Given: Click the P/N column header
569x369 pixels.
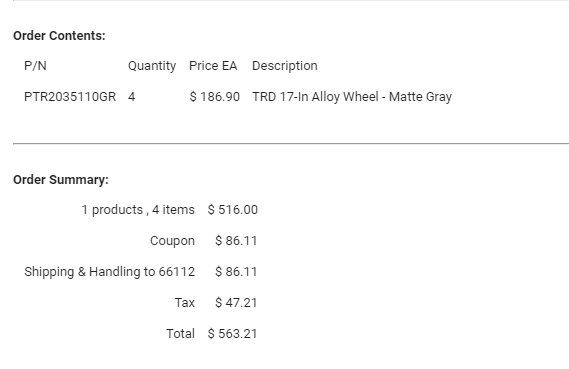Looking at the screenshot, I should point(35,66).
